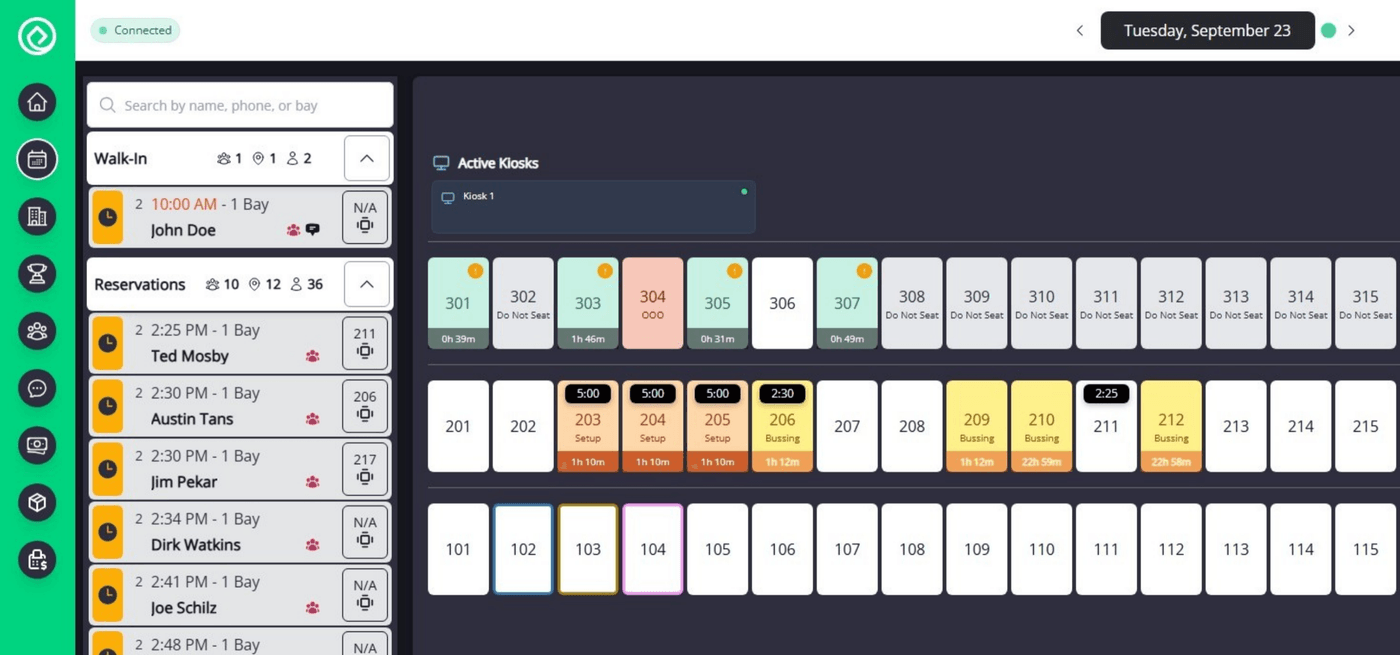Click the search by name, phone, or bay field

[239, 104]
